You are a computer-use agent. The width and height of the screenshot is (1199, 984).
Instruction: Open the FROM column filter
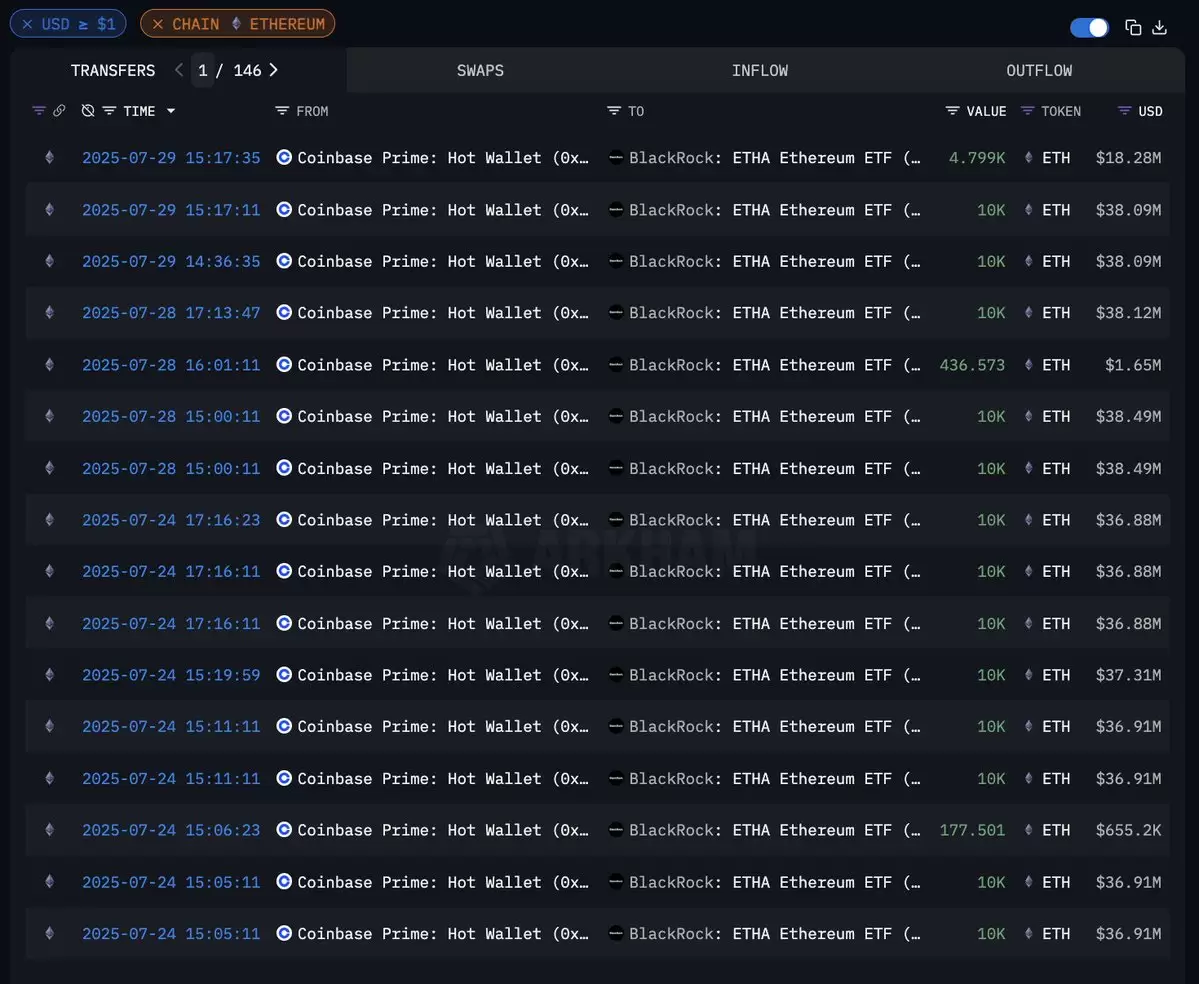[282, 111]
